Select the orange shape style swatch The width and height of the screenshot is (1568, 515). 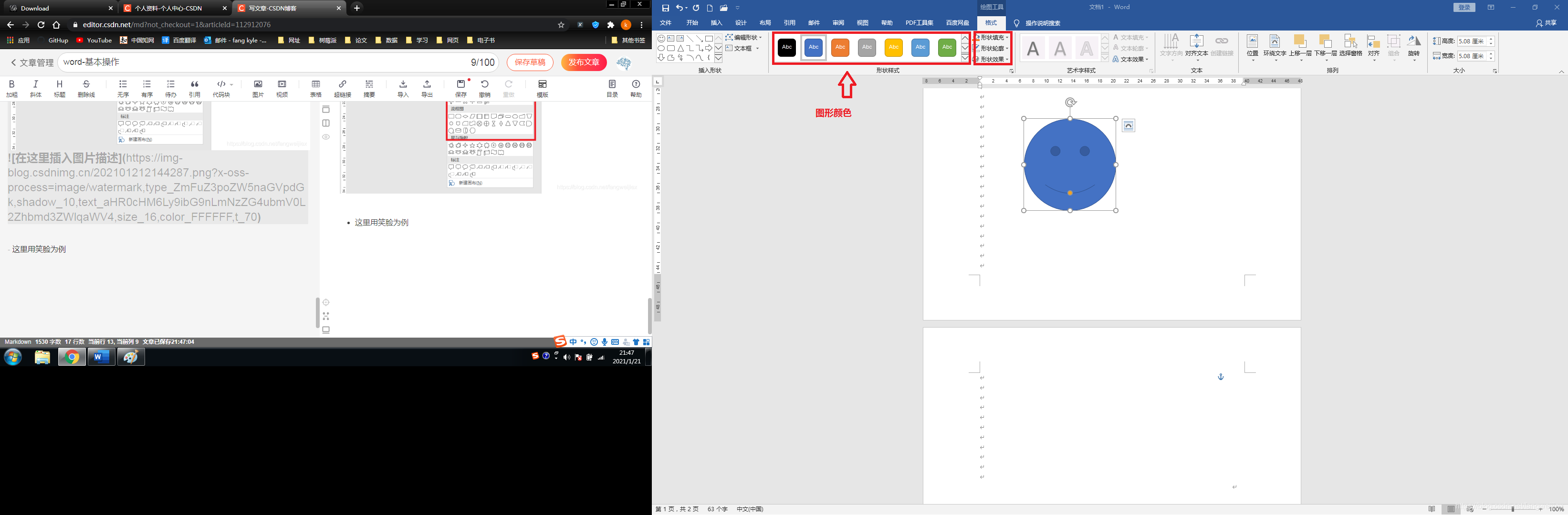coord(840,47)
